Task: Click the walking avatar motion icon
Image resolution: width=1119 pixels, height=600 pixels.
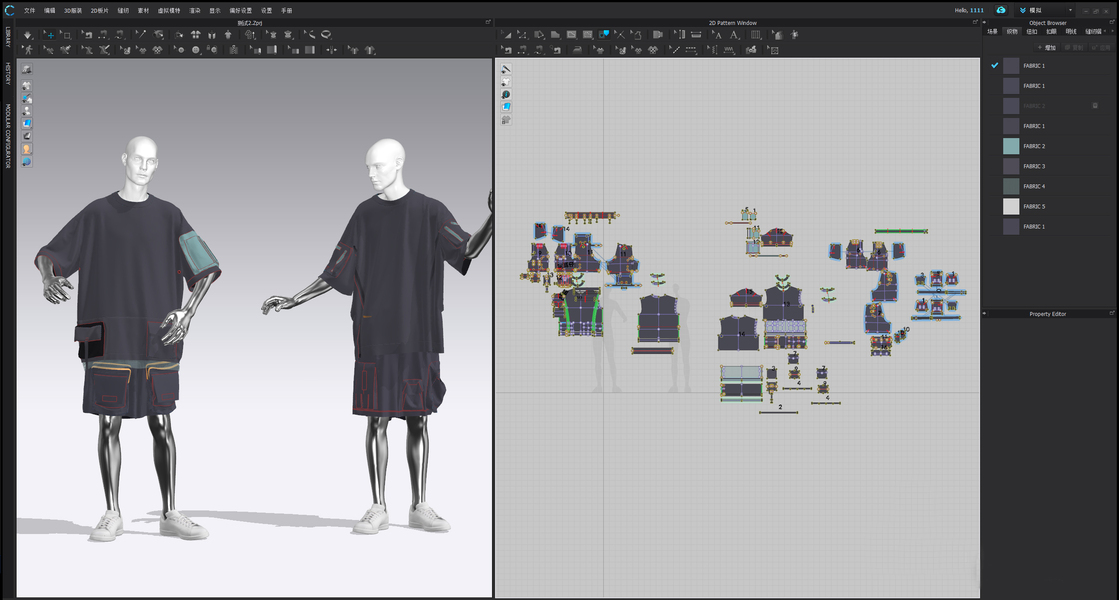Action: point(28,50)
